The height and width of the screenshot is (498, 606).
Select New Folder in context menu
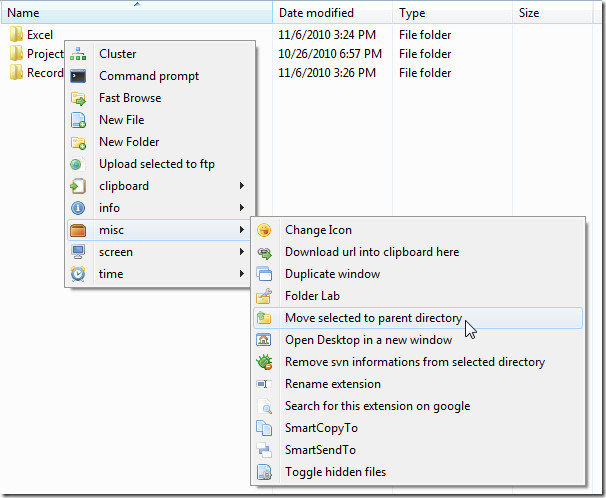click(x=129, y=142)
